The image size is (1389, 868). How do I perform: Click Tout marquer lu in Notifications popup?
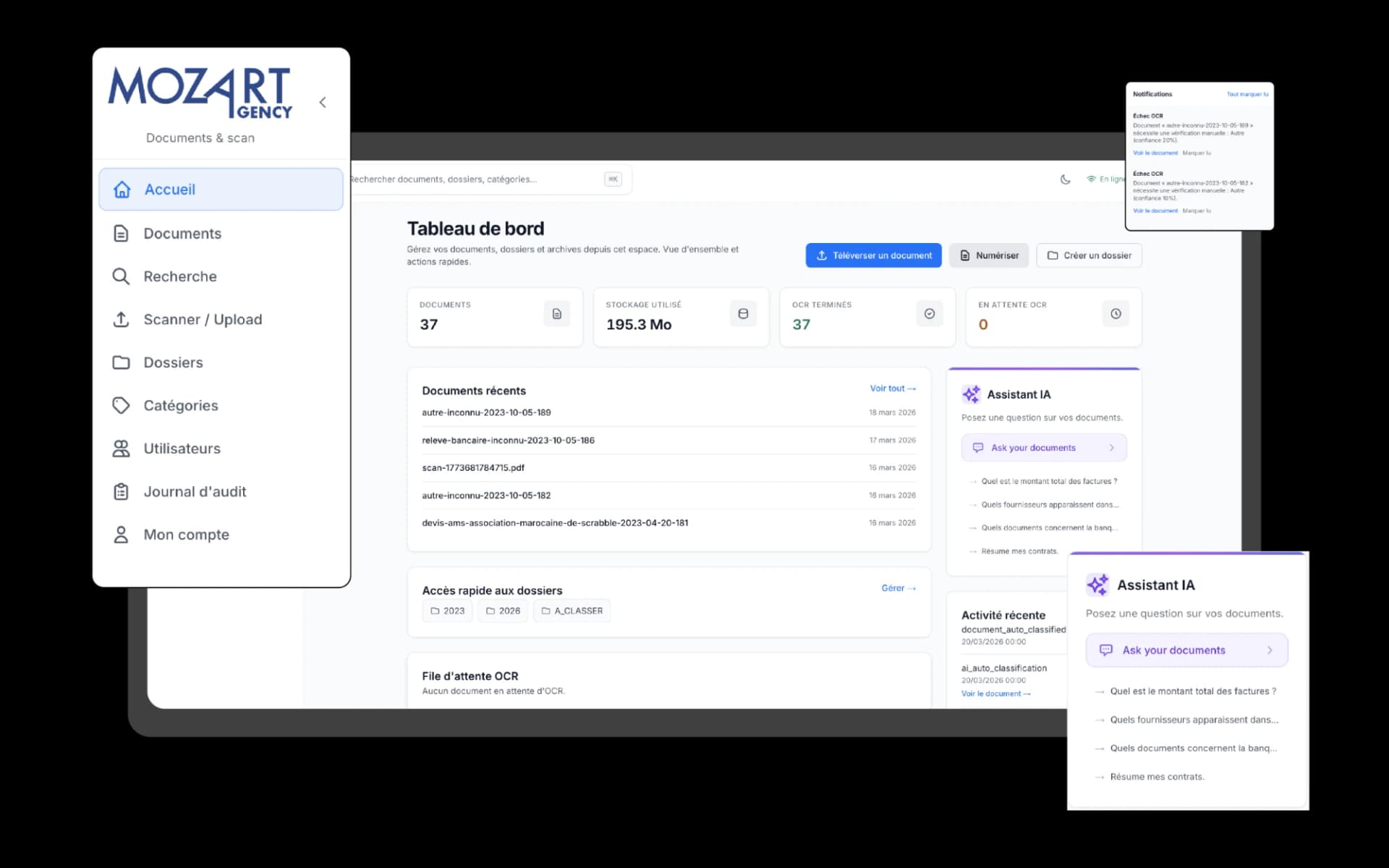tap(1247, 94)
